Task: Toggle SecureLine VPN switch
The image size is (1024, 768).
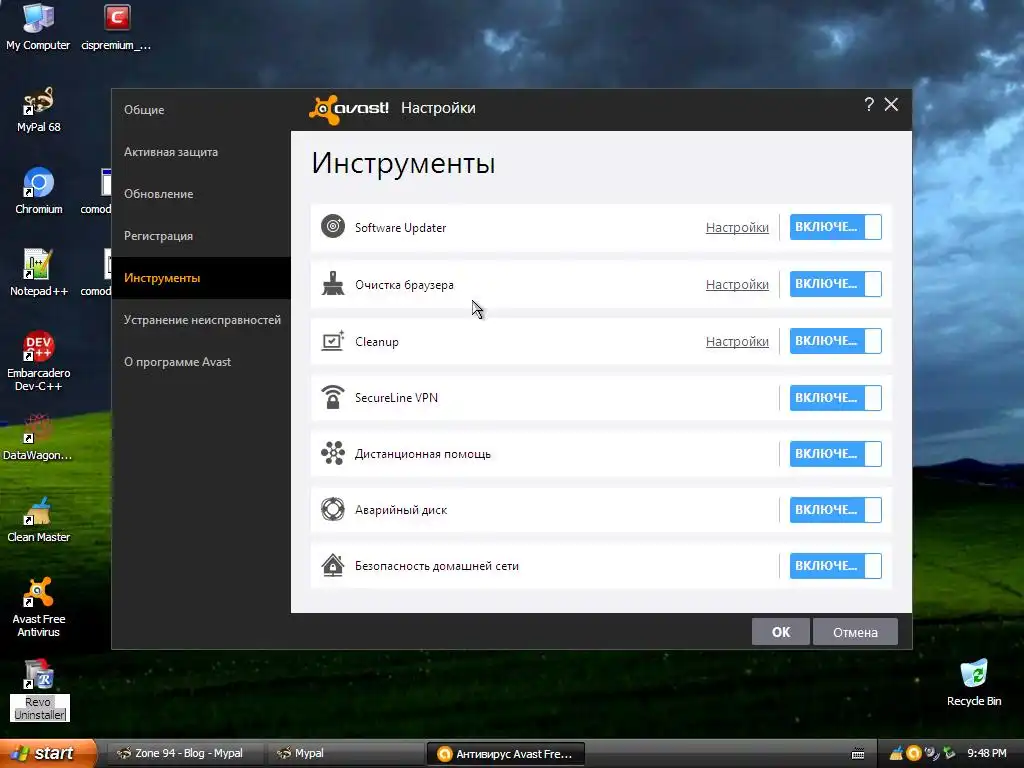Action: pos(835,398)
